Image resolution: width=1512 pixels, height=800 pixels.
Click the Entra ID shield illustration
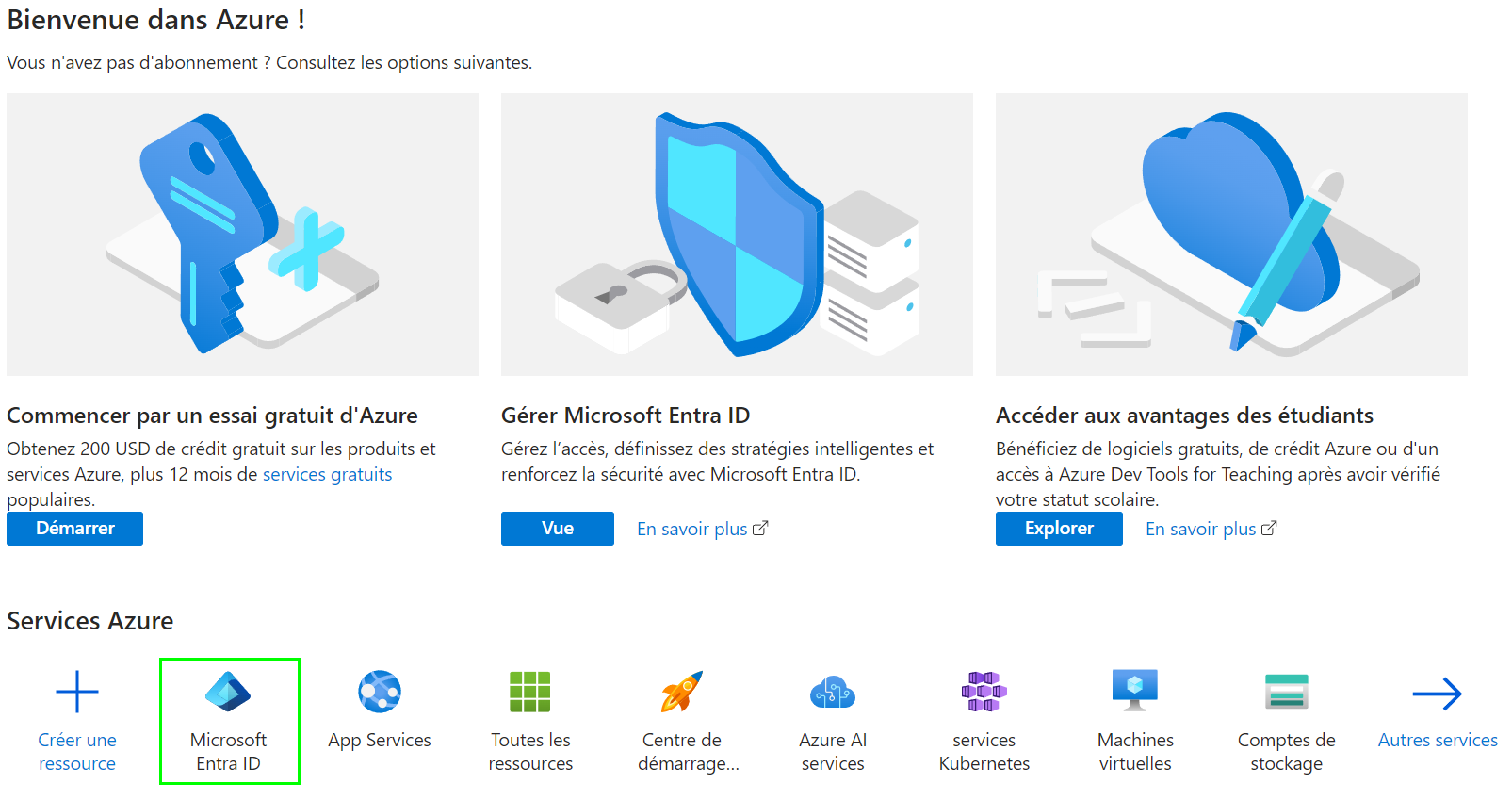(737, 235)
